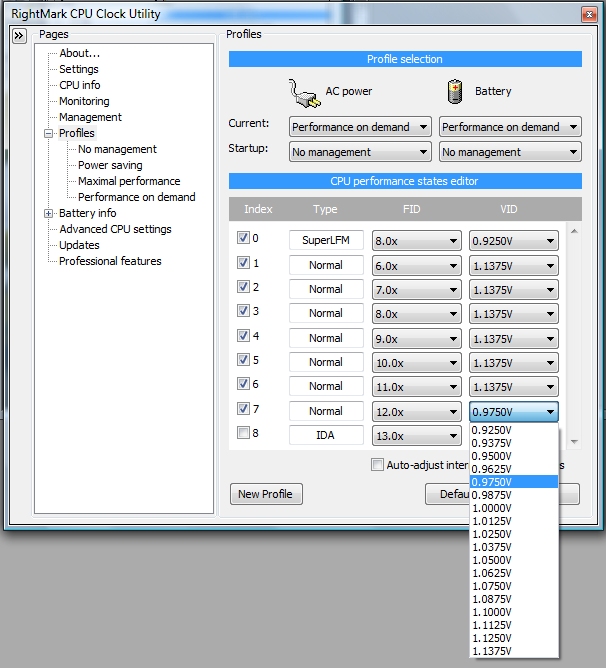This screenshot has width=606, height=668.
Task: Open the 9.0x FID dropdown
Action: click(416, 339)
